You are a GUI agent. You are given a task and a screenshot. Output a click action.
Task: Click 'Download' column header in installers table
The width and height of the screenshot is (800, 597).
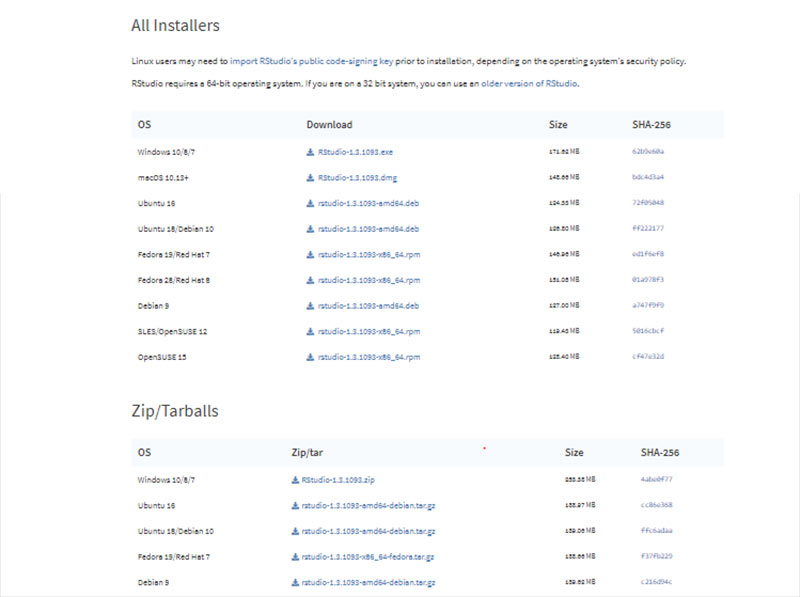pos(329,125)
